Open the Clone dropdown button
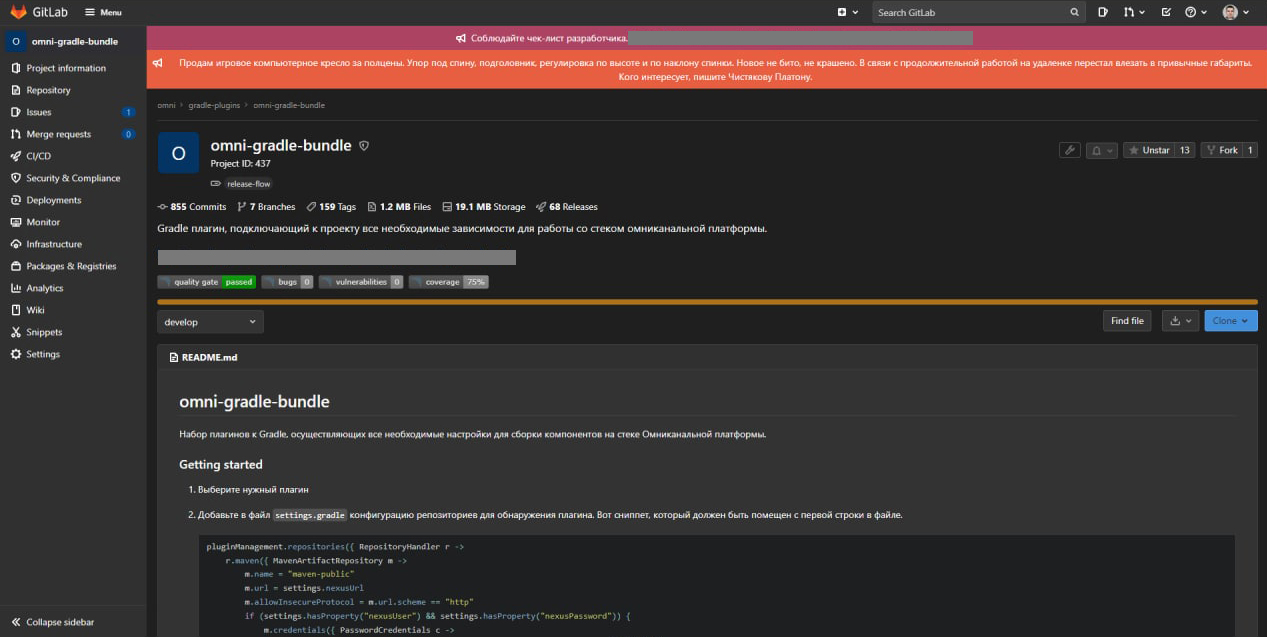The height and width of the screenshot is (637, 1267). click(x=1231, y=321)
